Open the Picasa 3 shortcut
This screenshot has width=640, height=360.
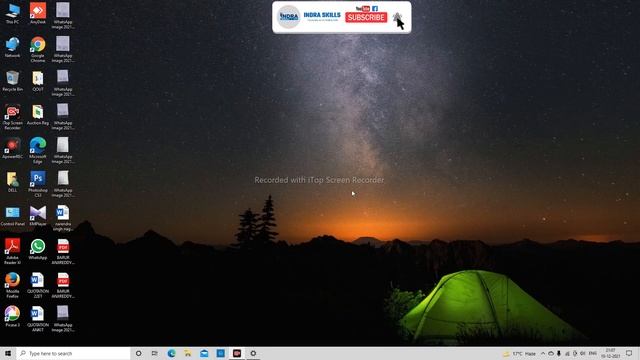pos(12,317)
